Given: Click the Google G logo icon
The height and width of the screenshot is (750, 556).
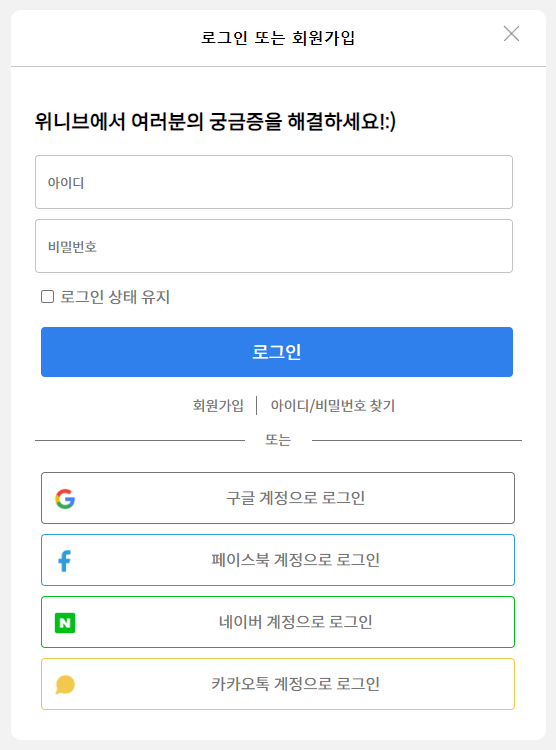Looking at the screenshot, I should click(65, 498).
